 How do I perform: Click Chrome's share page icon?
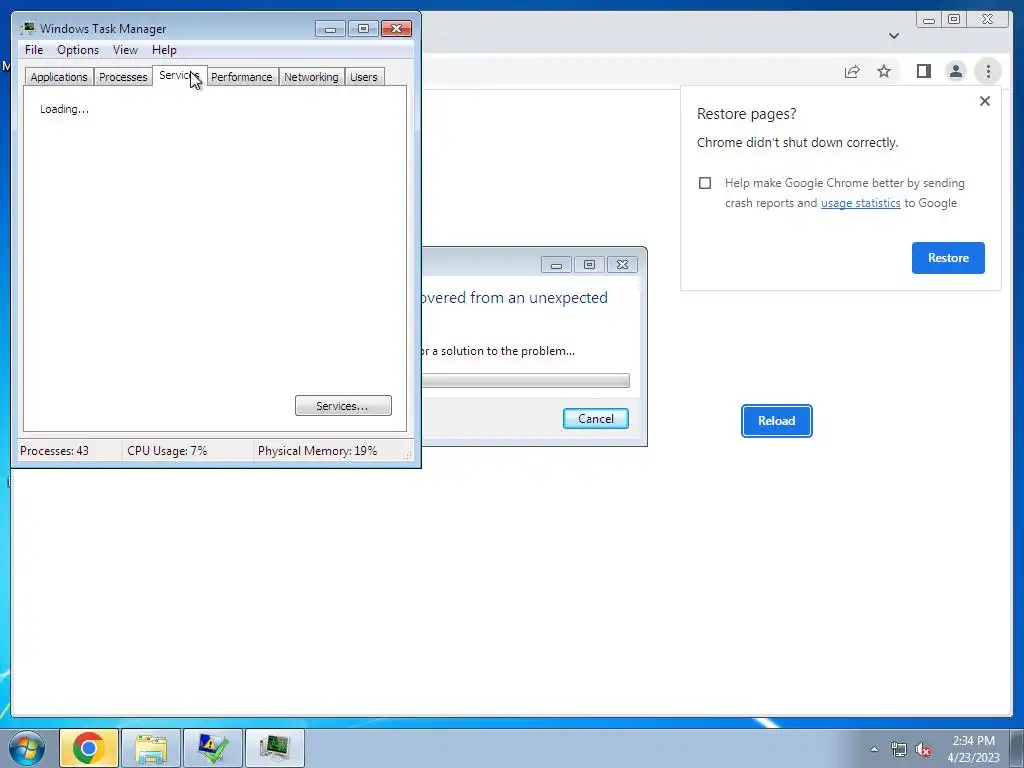click(852, 71)
